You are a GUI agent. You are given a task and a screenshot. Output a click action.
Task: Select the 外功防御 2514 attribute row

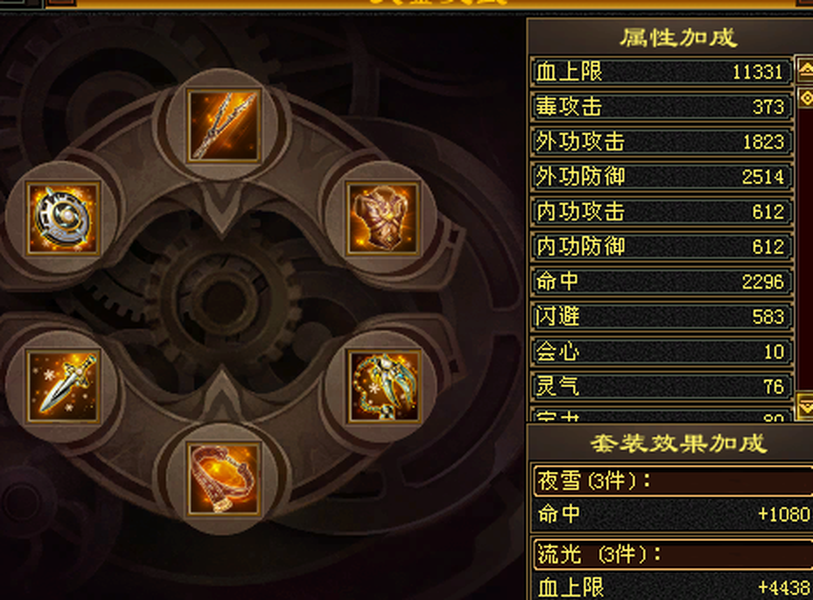(662, 177)
